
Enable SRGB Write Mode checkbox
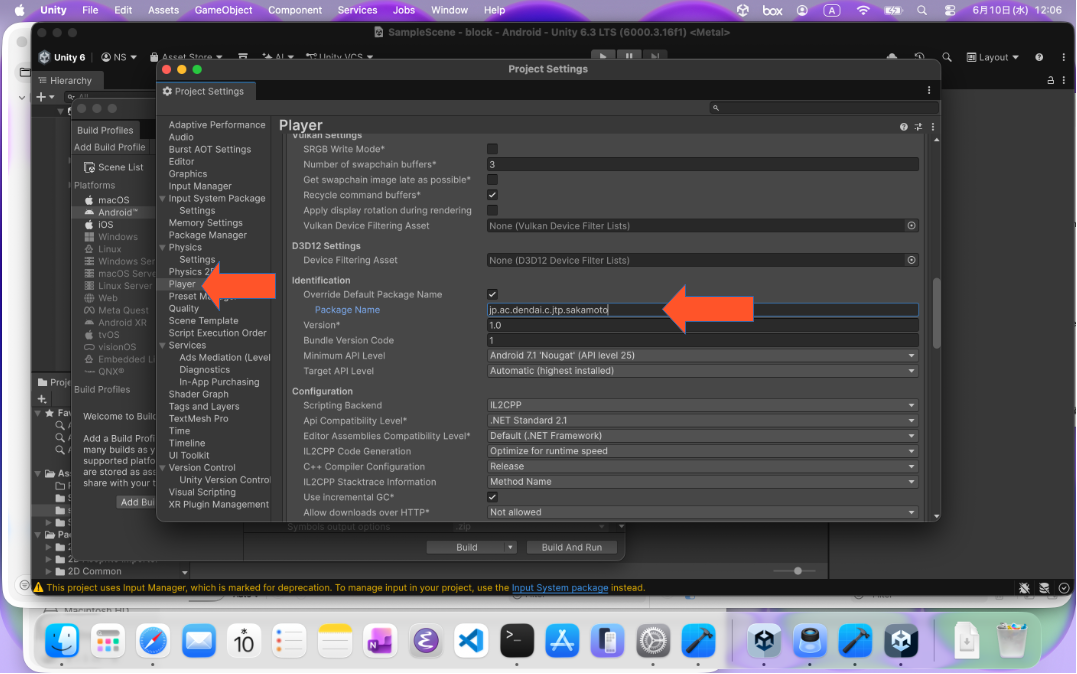492,149
